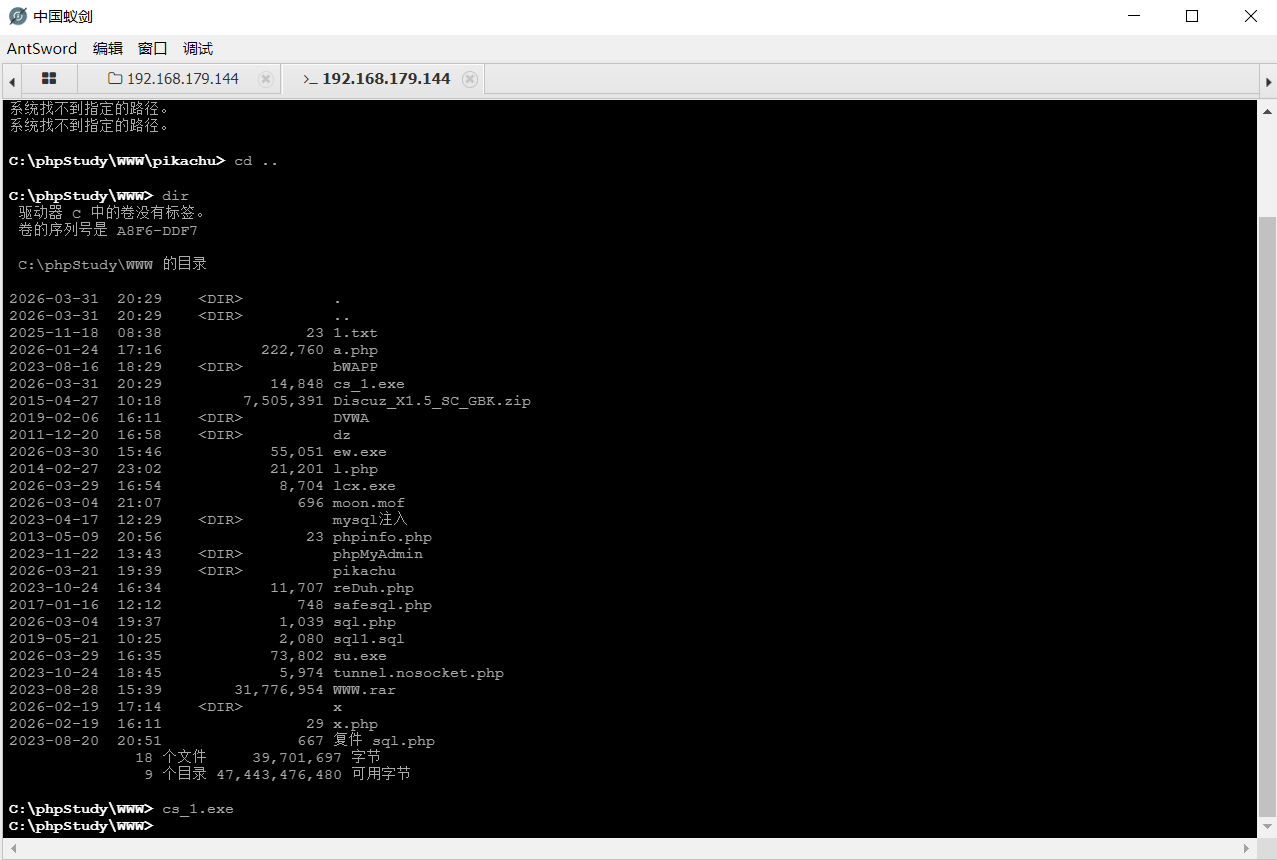The width and height of the screenshot is (1277, 860).
Task: Click the x.php file name
Action: click(355, 724)
